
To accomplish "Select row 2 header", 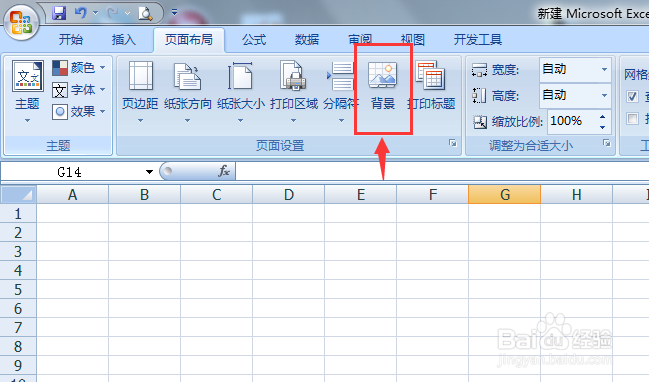I will click(x=18, y=233).
